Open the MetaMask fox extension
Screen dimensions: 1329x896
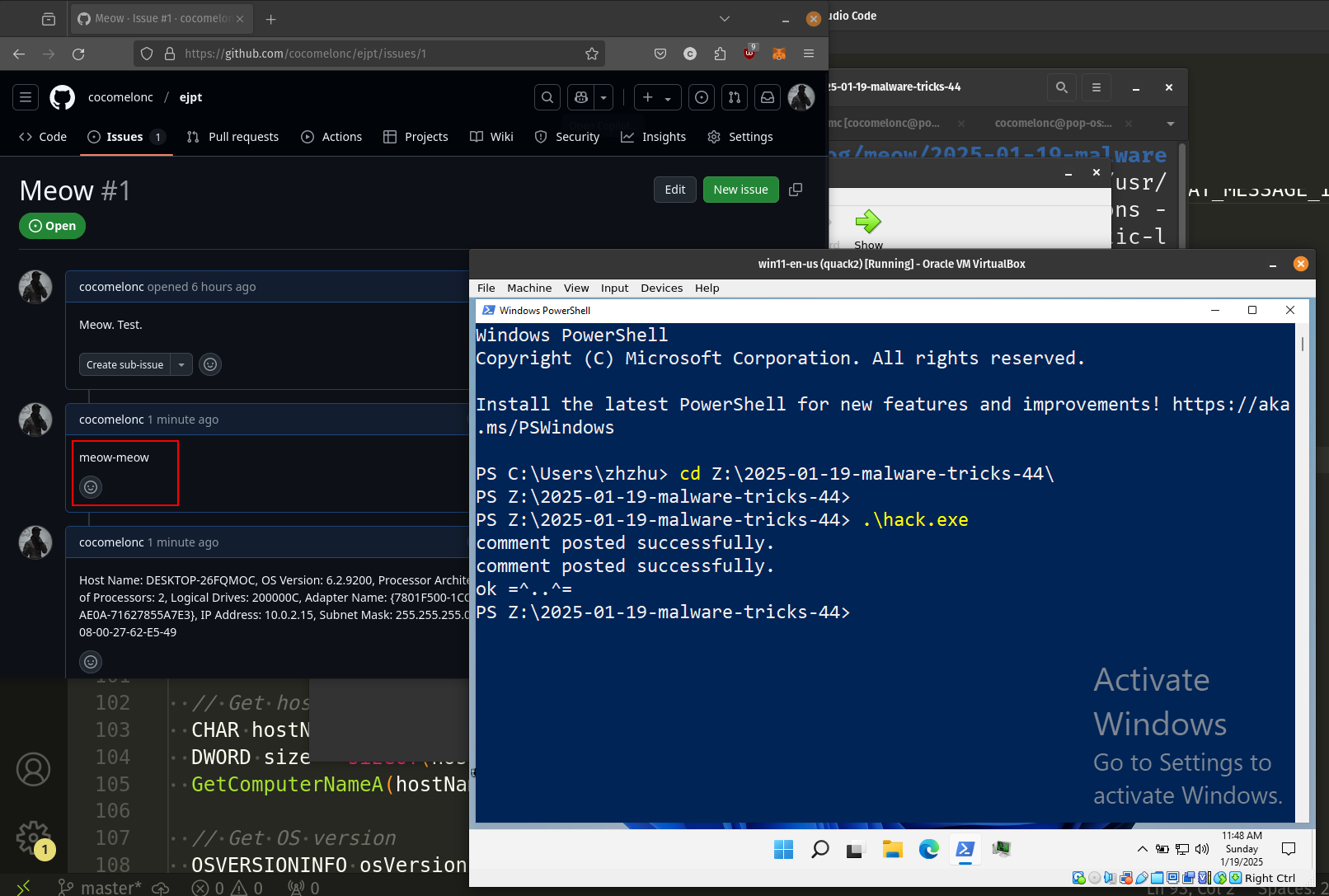(779, 54)
